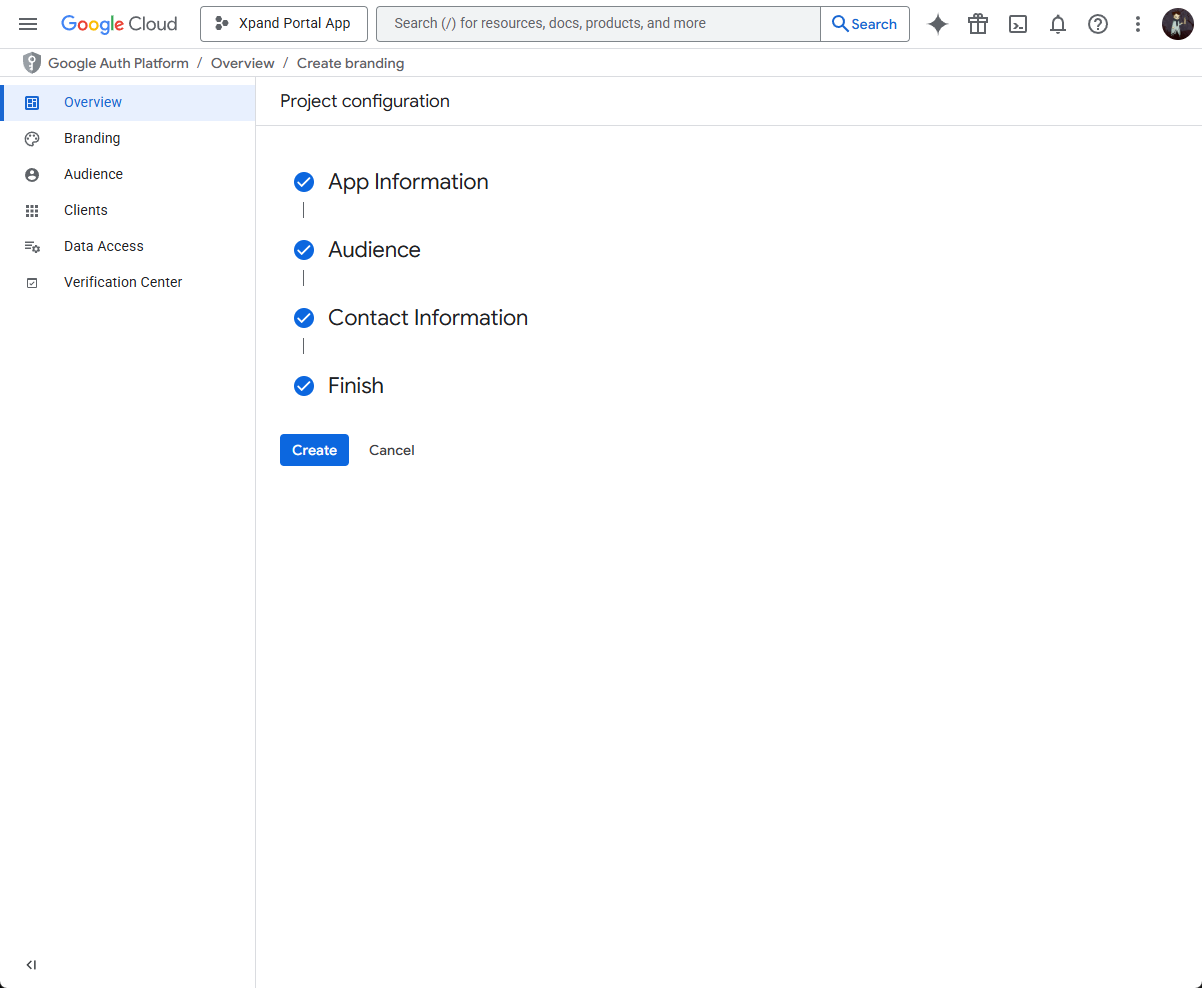Screen dimensions: 1202x988
Task: Focus the resource search input field
Action: pyautogui.click(x=598, y=24)
